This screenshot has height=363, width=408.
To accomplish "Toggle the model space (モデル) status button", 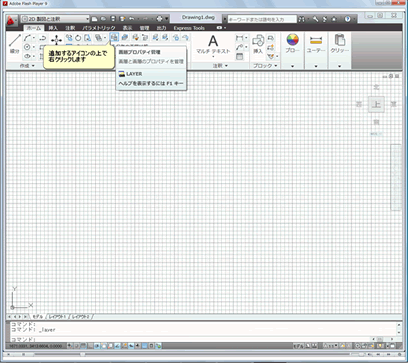I will 298,346.
